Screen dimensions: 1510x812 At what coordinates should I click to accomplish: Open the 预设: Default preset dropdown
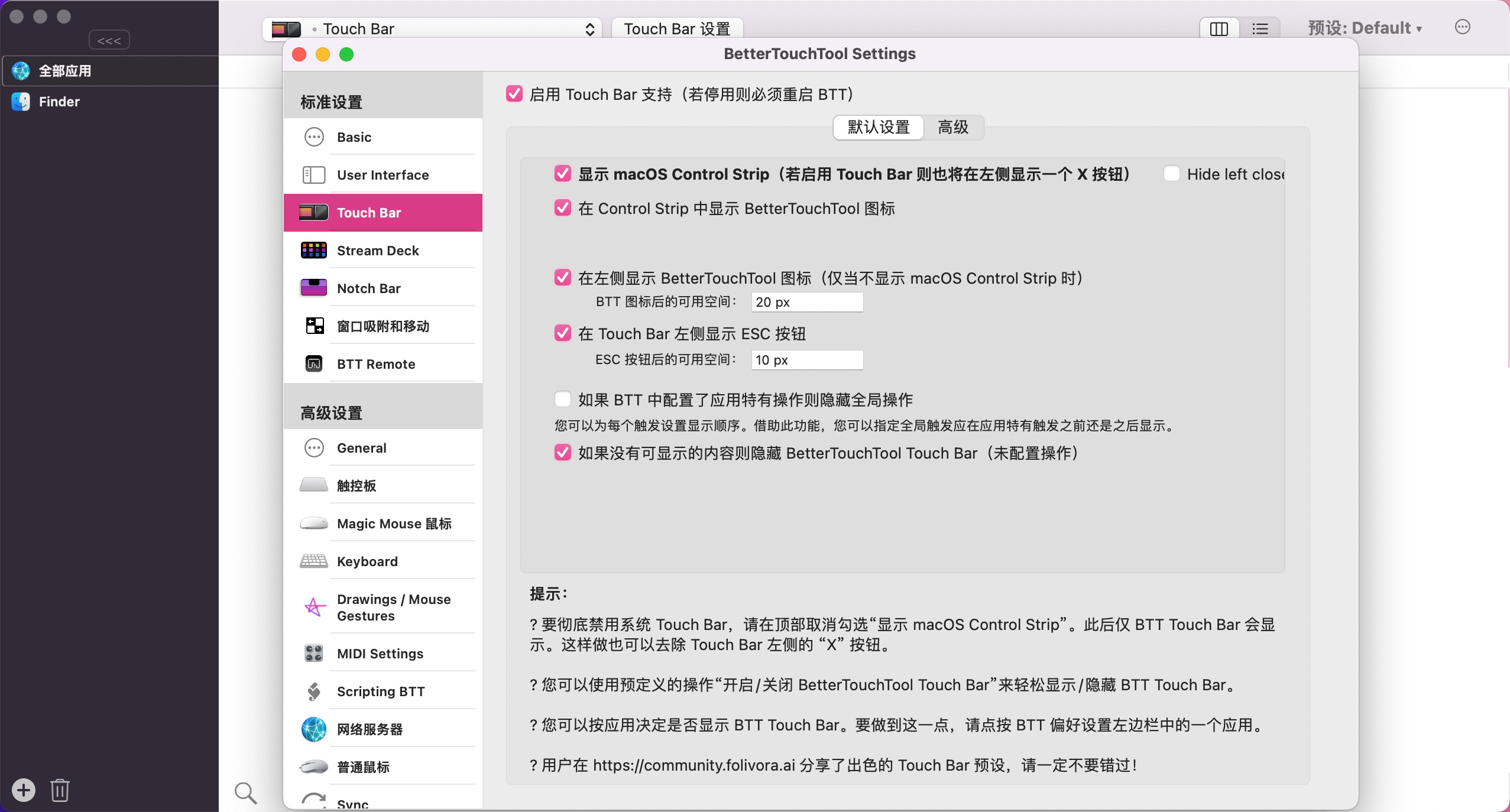pos(1365,28)
